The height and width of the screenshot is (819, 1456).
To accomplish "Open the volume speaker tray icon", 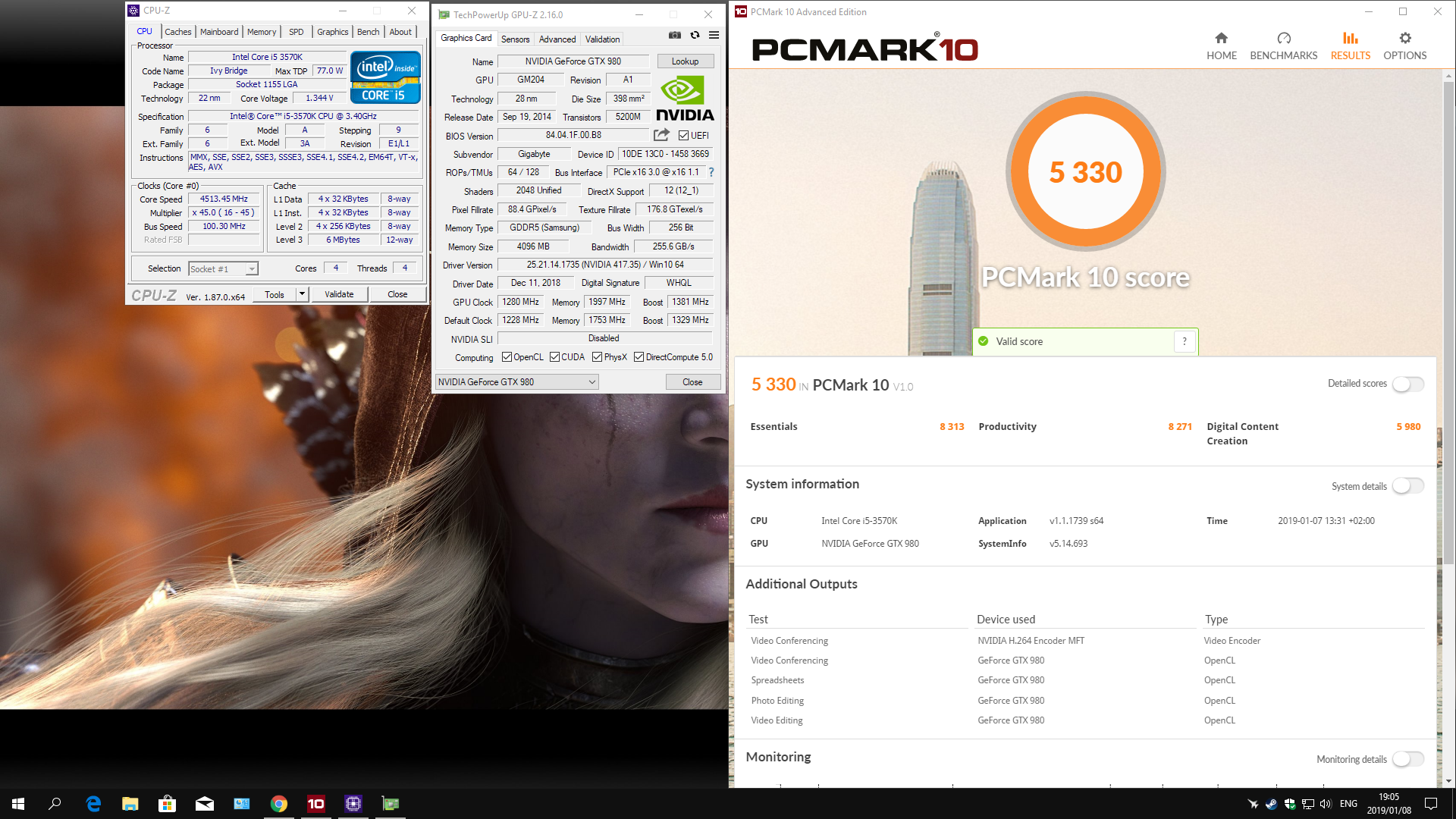I will (1326, 804).
